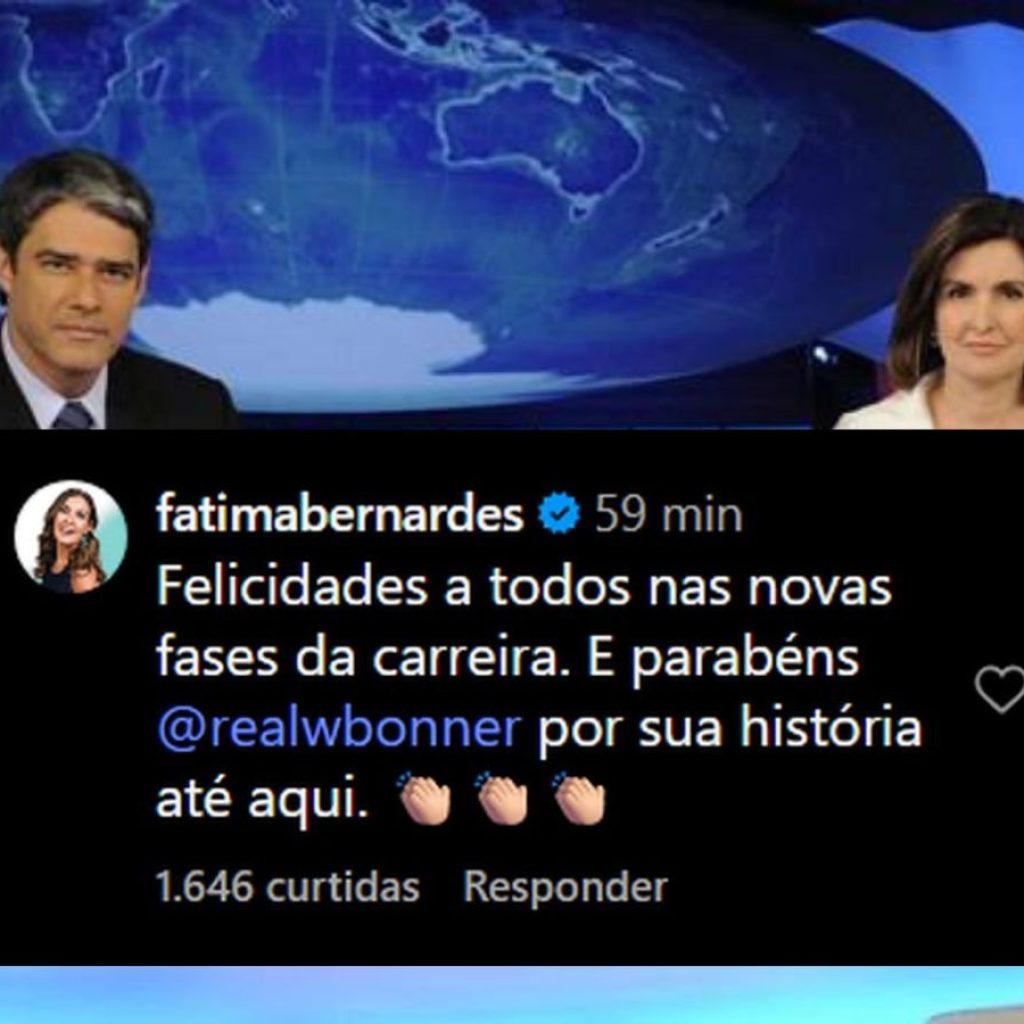Select the middle clapping hands emoji
1024x1024 pixels.
pos(502,798)
